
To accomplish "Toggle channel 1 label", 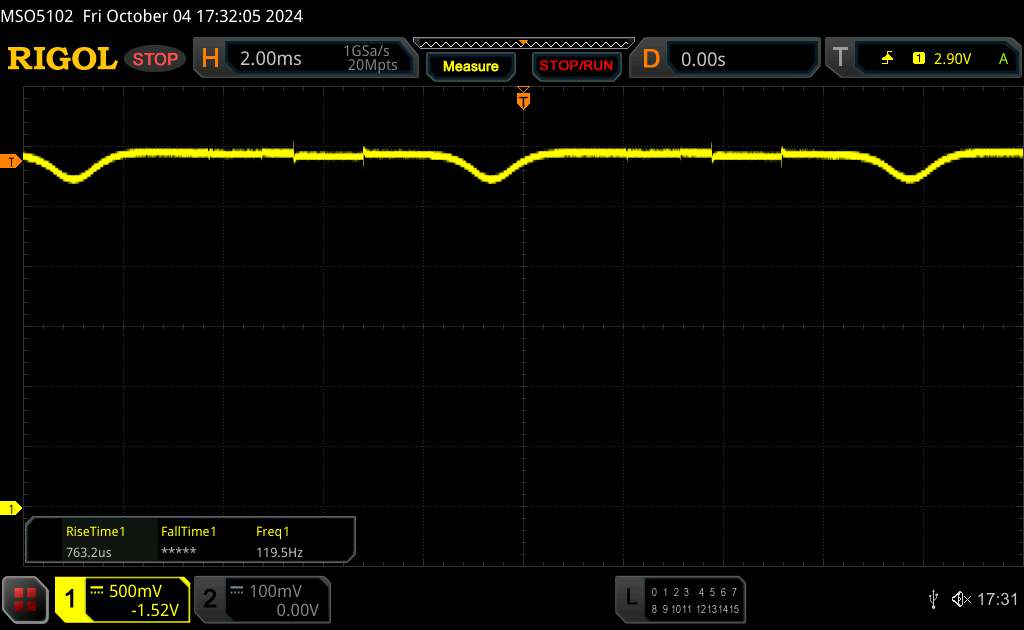I will [x=70, y=599].
